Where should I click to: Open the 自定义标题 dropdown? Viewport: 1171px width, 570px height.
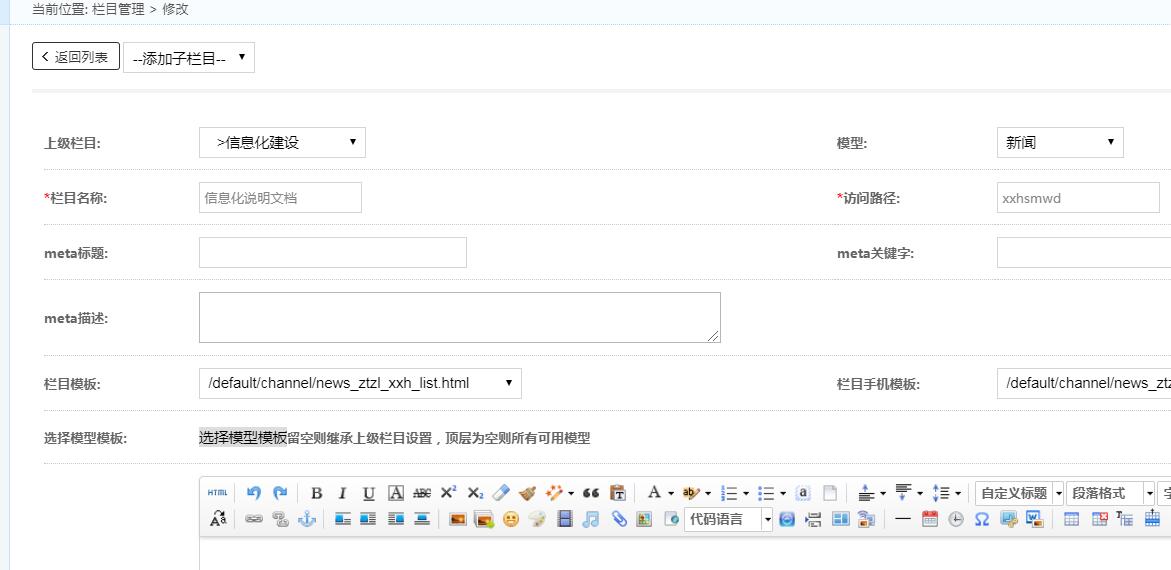(x=1019, y=493)
